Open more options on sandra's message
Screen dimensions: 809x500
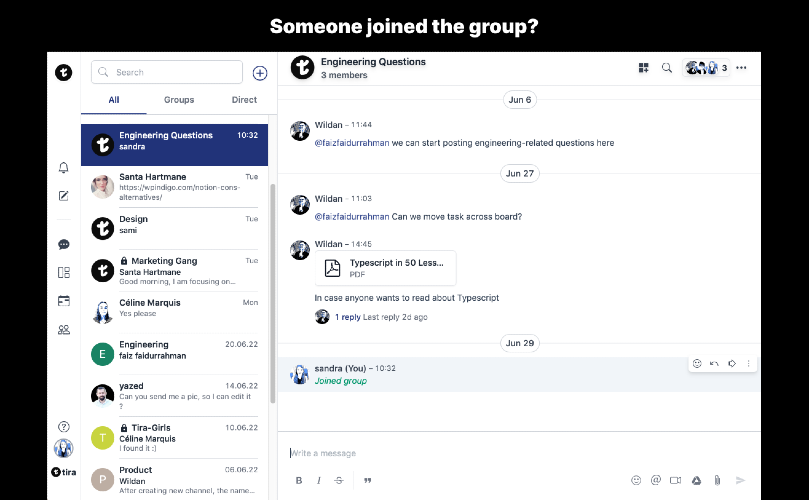[748, 363]
